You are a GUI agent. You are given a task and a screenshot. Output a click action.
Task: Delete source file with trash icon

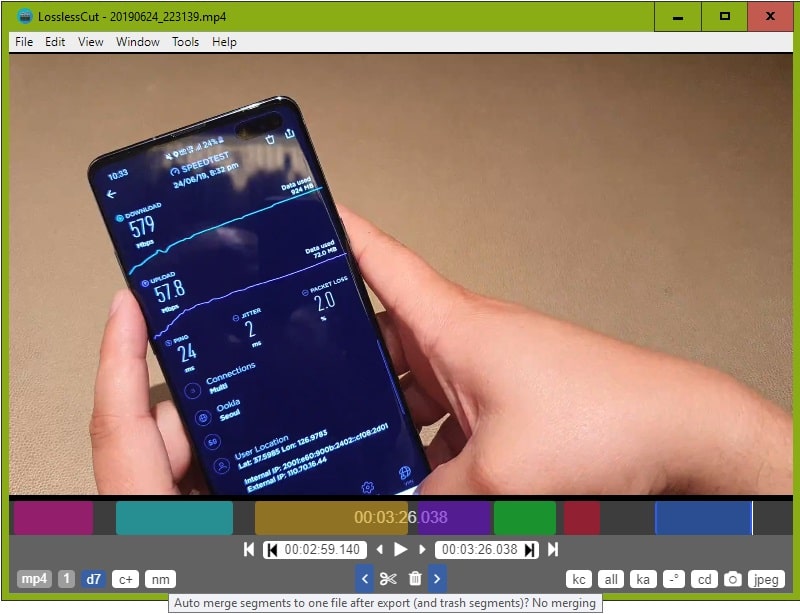(415, 579)
